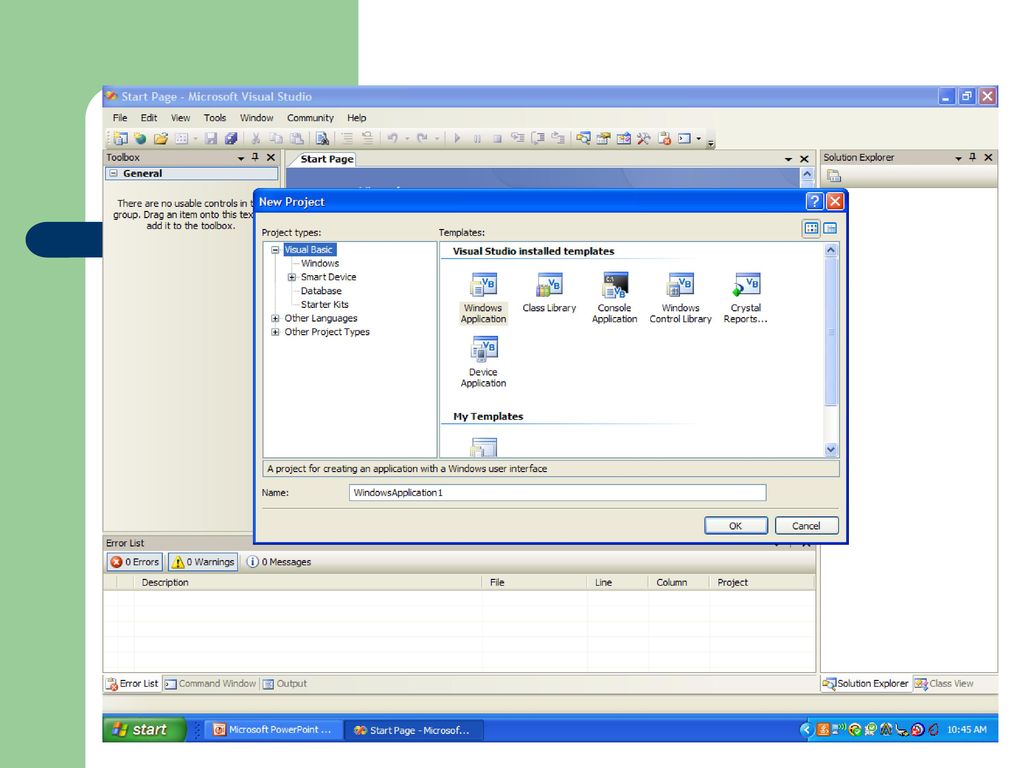Open the File menu
This screenshot has width=1024, height=768.
click(120, 118)
